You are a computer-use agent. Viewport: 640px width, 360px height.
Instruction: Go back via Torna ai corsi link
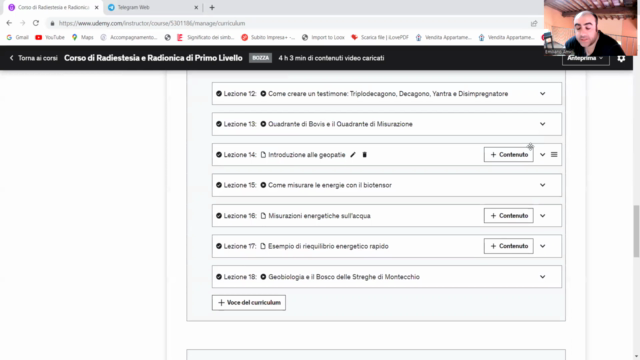(x=33, y=58)
